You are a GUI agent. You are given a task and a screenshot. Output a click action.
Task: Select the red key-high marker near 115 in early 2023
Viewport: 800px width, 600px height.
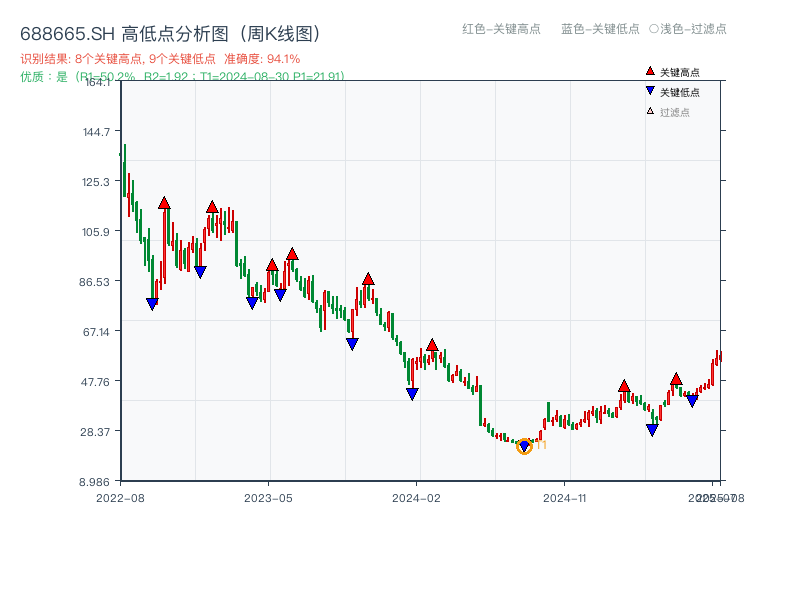pyautogui.click(x=212, y=207)
